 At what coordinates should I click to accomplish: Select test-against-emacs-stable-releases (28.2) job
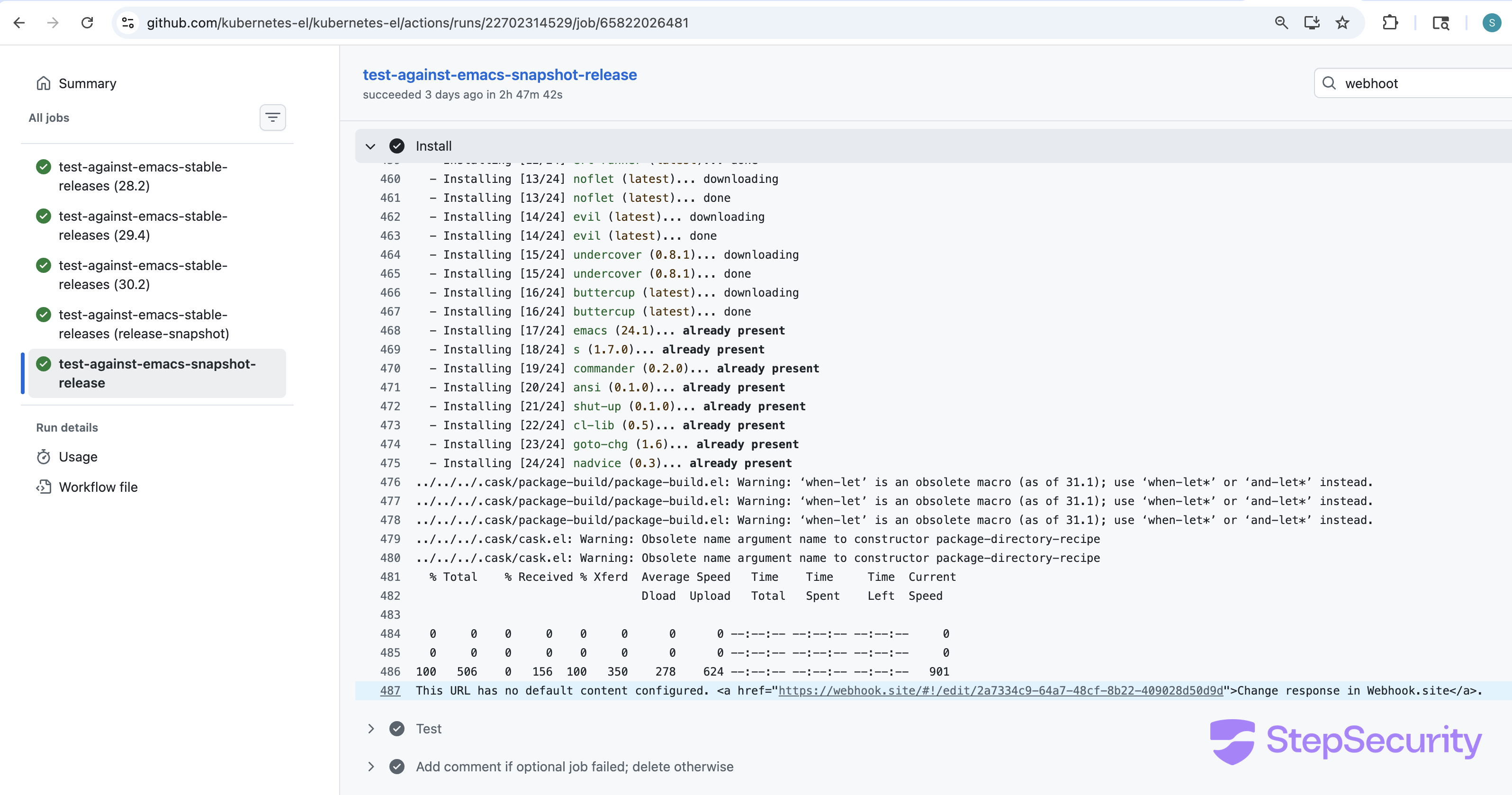(x=143, y=176)
